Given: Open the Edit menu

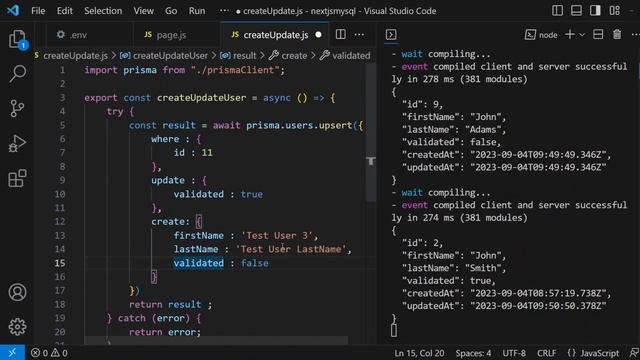Looking at the screenshot, I should coord(64,11).
